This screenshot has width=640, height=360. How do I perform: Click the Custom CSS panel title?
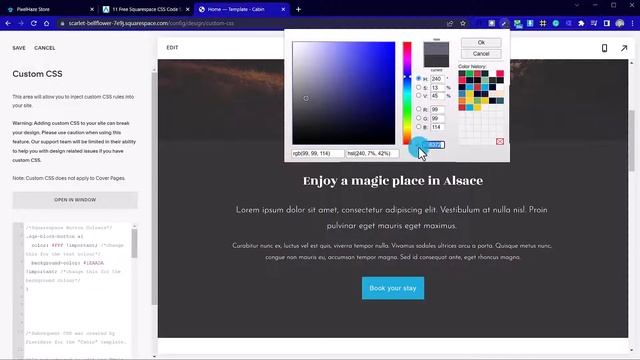point(37,74)
